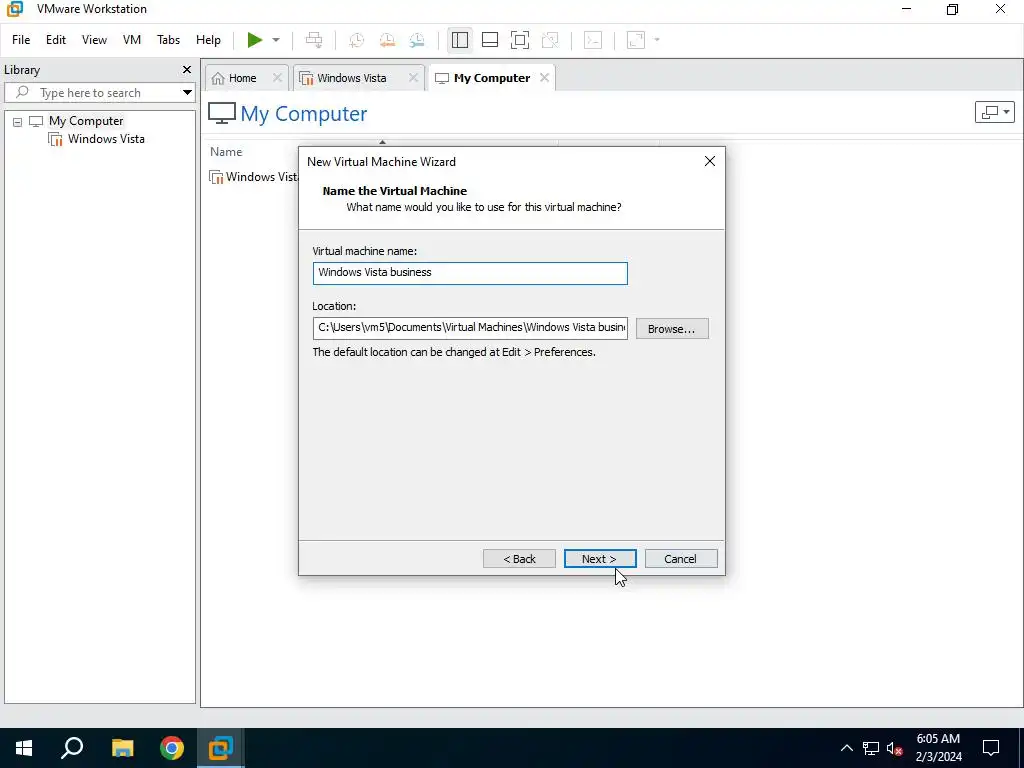Open the stretch display dropdown arrow
Screen dimensions: 1024x768
coord(657,40)
